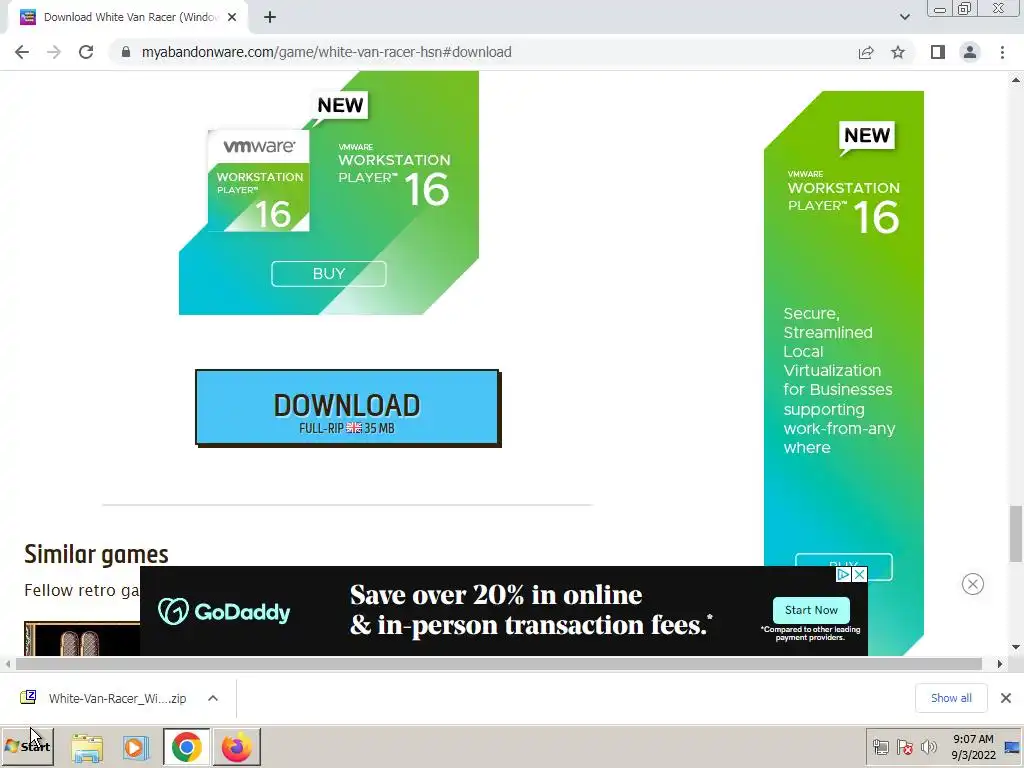The image size is (1024, 768).
Task: Dismiss the bottom banner with the circled X
Action: tap(972, 584)
